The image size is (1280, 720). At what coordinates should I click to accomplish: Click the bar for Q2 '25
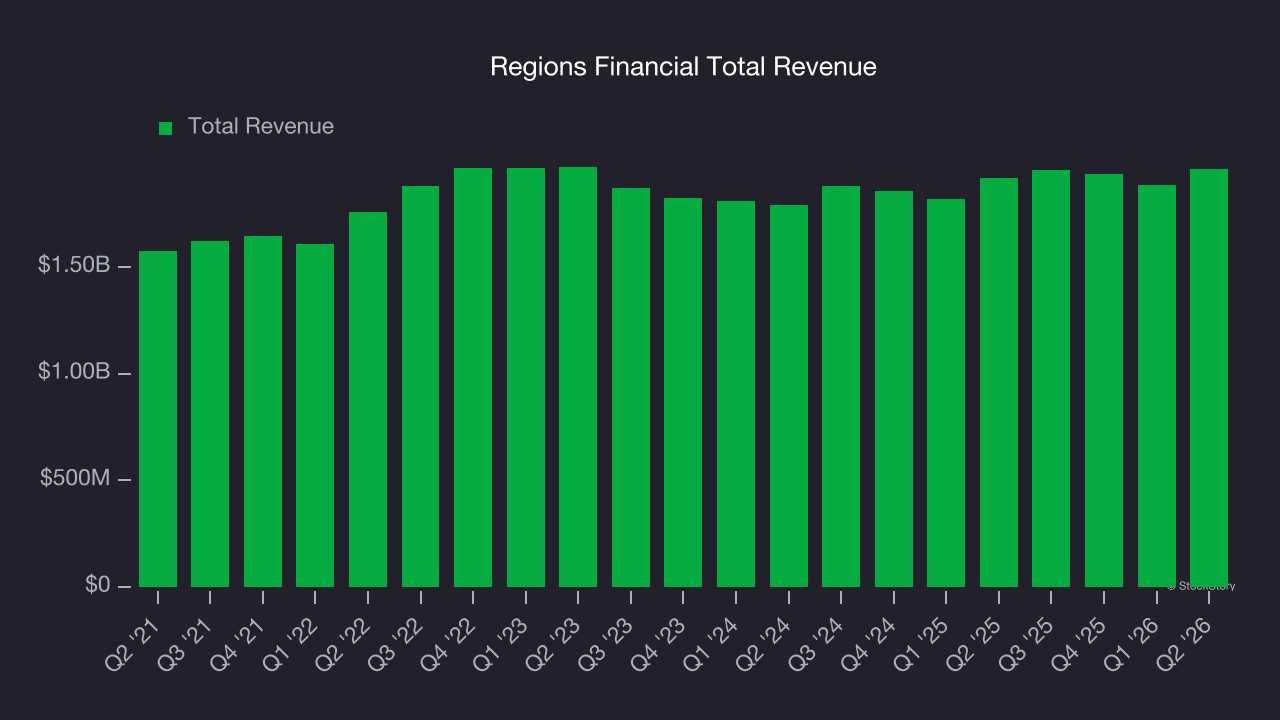click(999, 382)
